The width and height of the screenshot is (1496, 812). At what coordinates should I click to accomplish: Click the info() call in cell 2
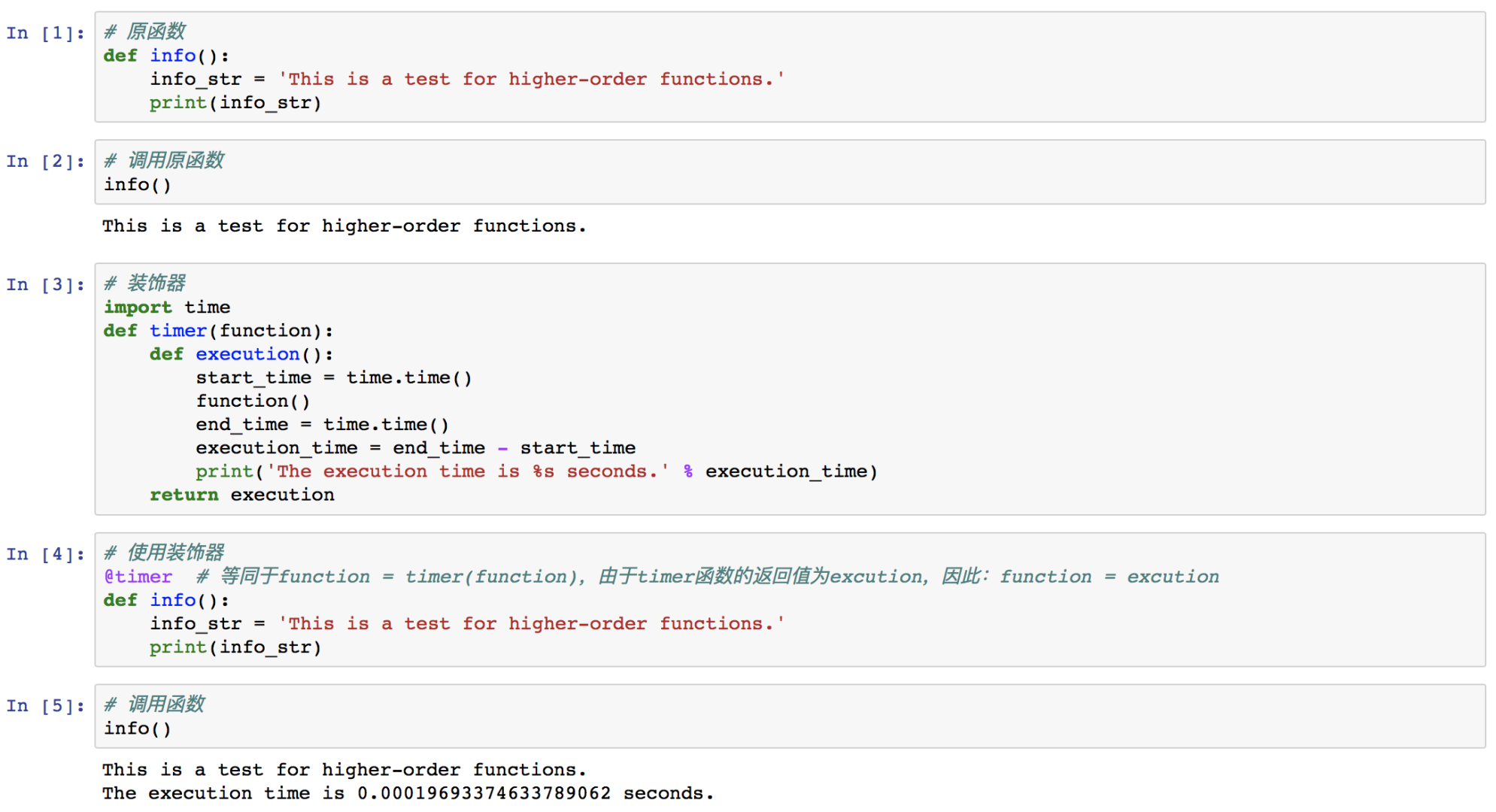(x=138, y=184)
